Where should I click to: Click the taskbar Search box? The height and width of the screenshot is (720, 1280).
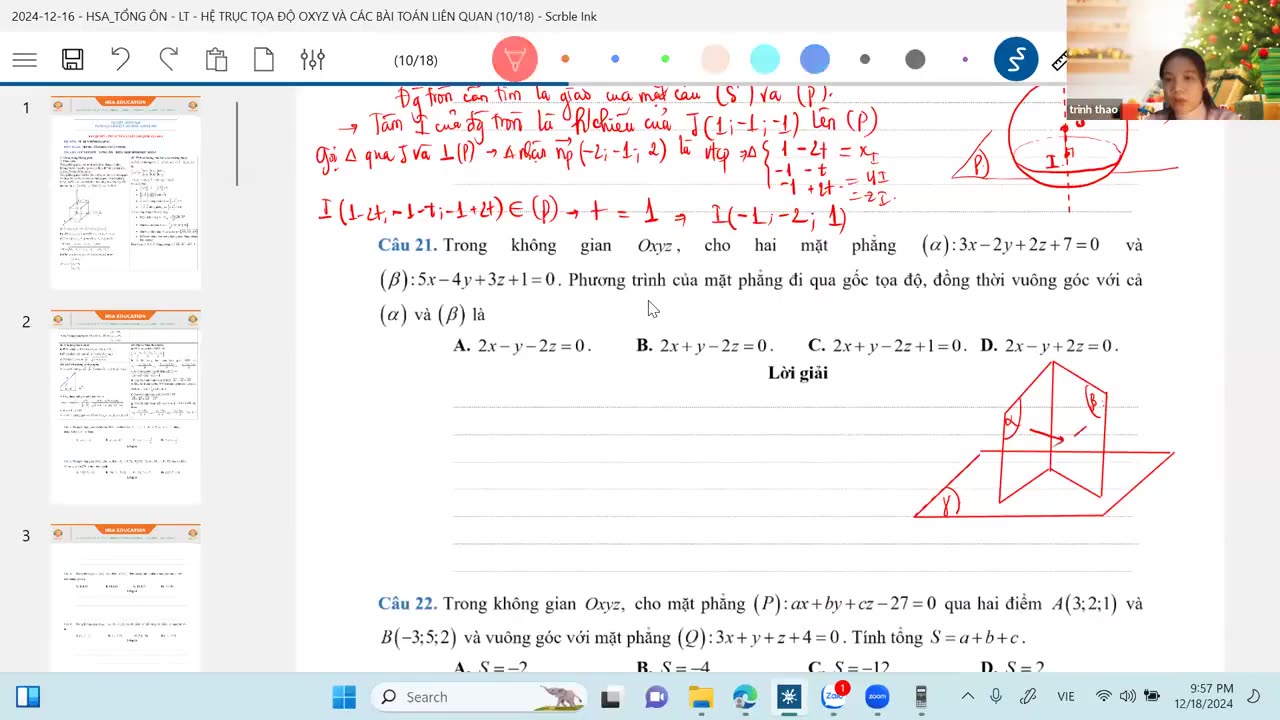(480, 697)
